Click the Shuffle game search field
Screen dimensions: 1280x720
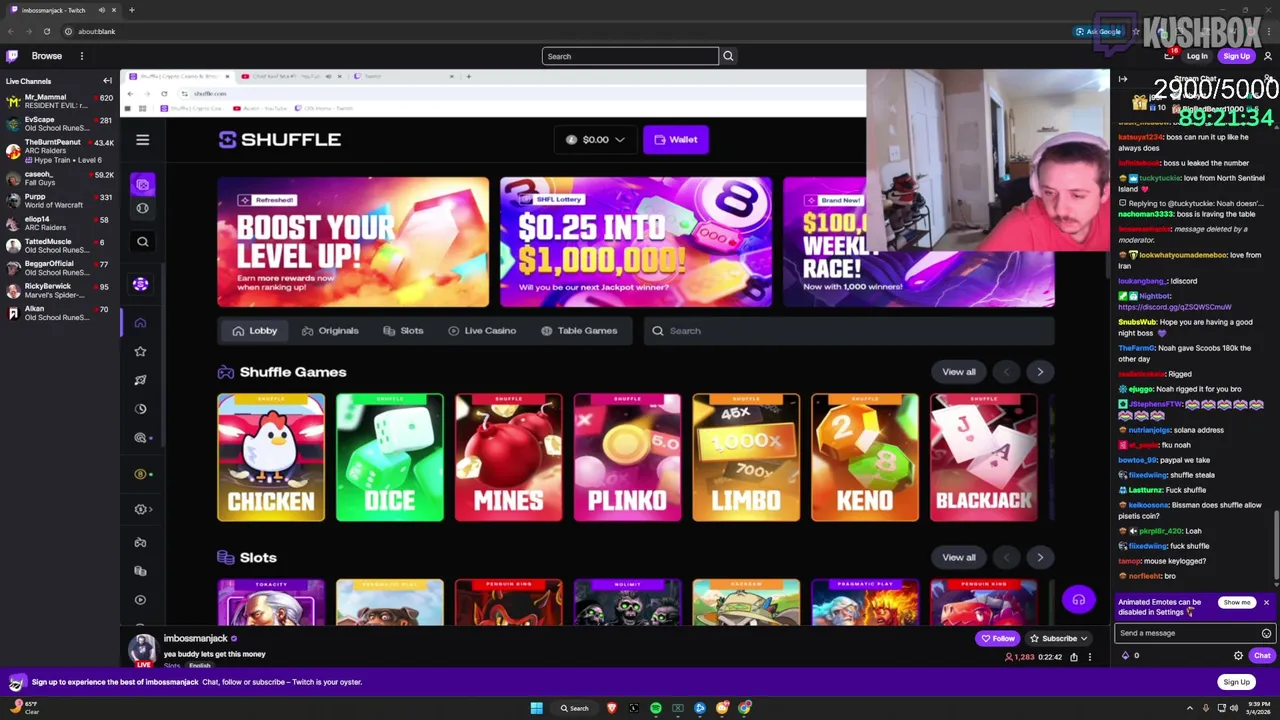pyautogui.click(x=848, y=331)
